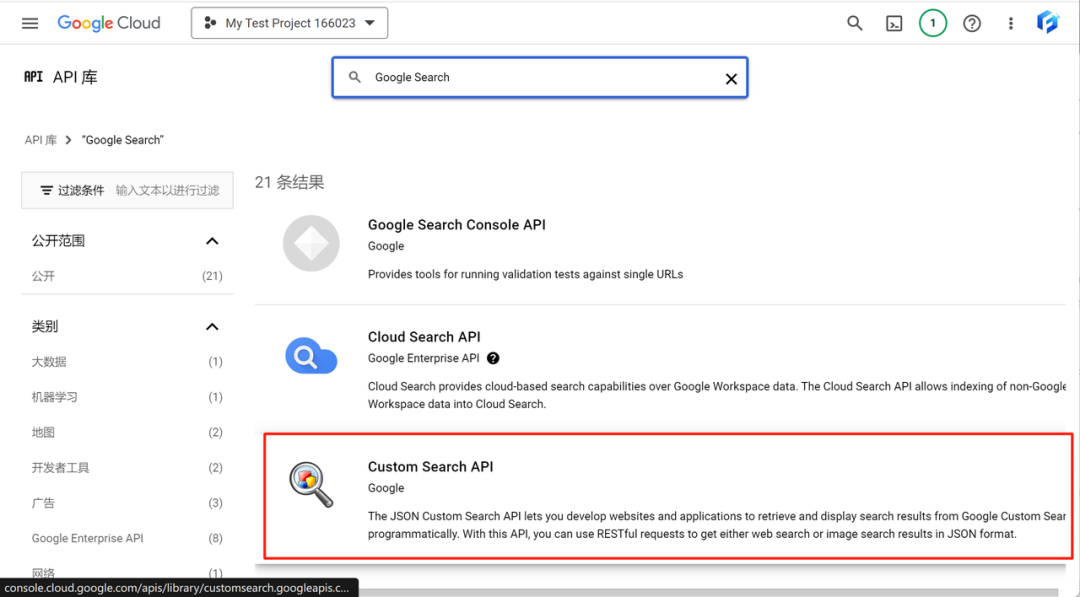The width and height of the screenshot is (1080, 597).
Task: Click inside the Google Search input field
Action: [540, 77]
